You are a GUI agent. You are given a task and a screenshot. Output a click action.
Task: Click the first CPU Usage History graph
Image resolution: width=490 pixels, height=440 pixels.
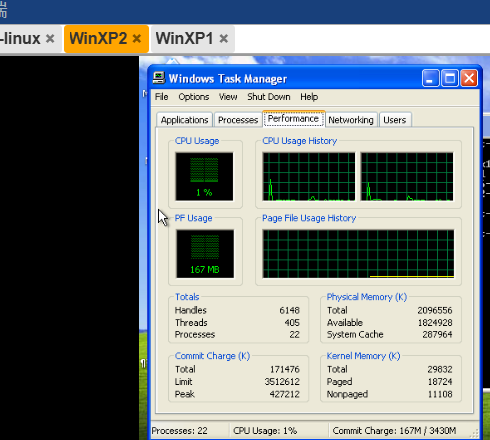[x=309, y=177]
